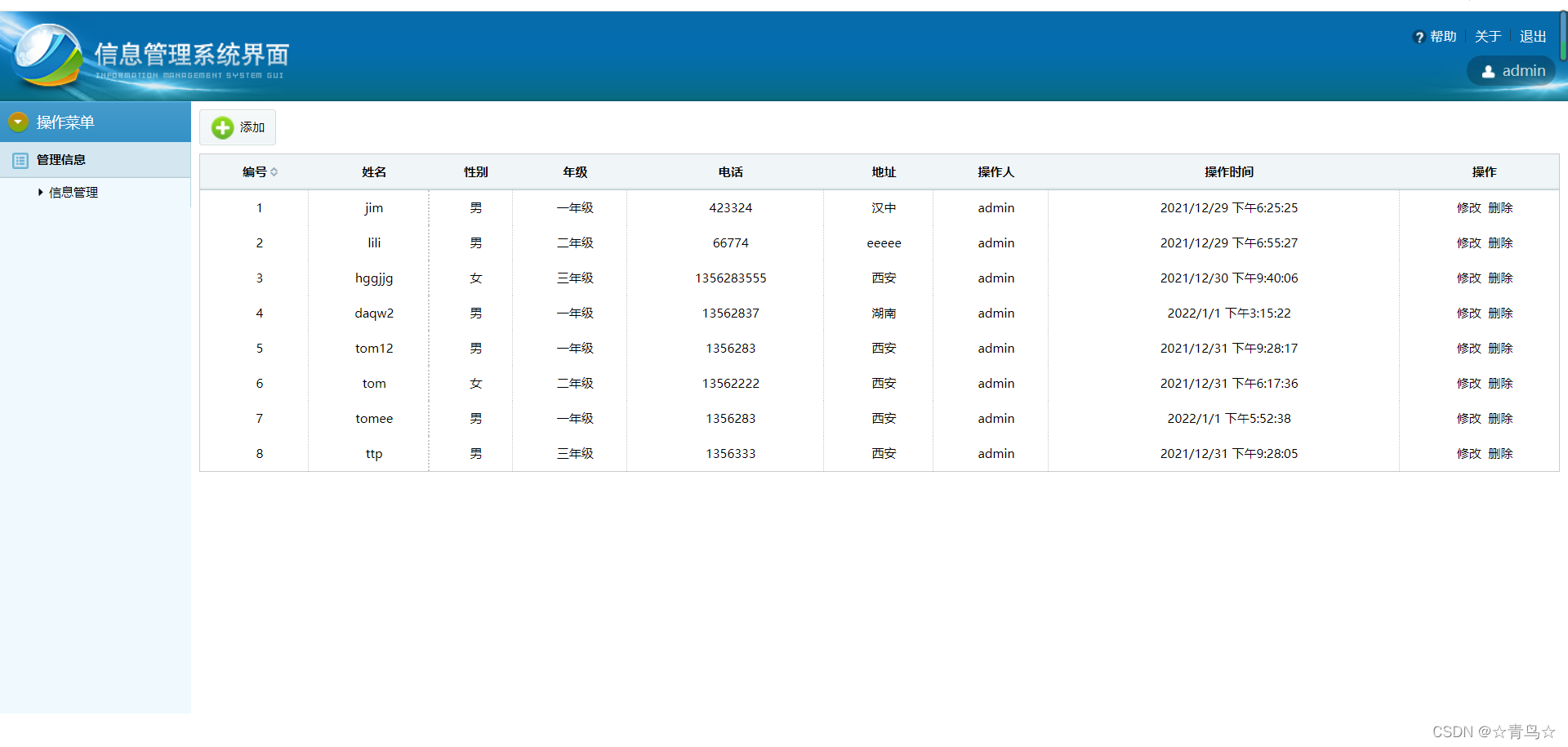The image size is (1568, 747).
Task: Click 修改 for row jim
Action: 1468,208
